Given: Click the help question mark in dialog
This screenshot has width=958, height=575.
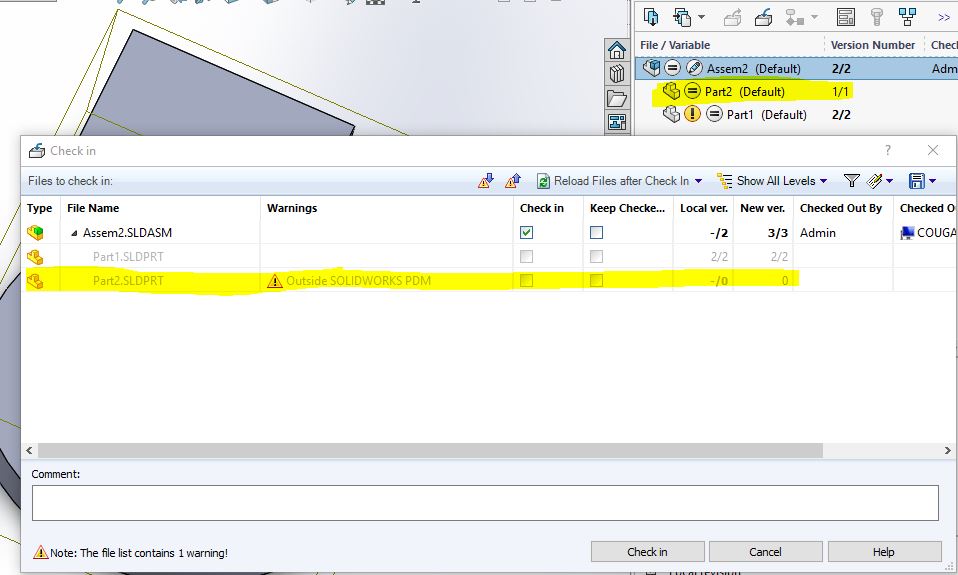Looking at the screenshot, I should [887, 150].
